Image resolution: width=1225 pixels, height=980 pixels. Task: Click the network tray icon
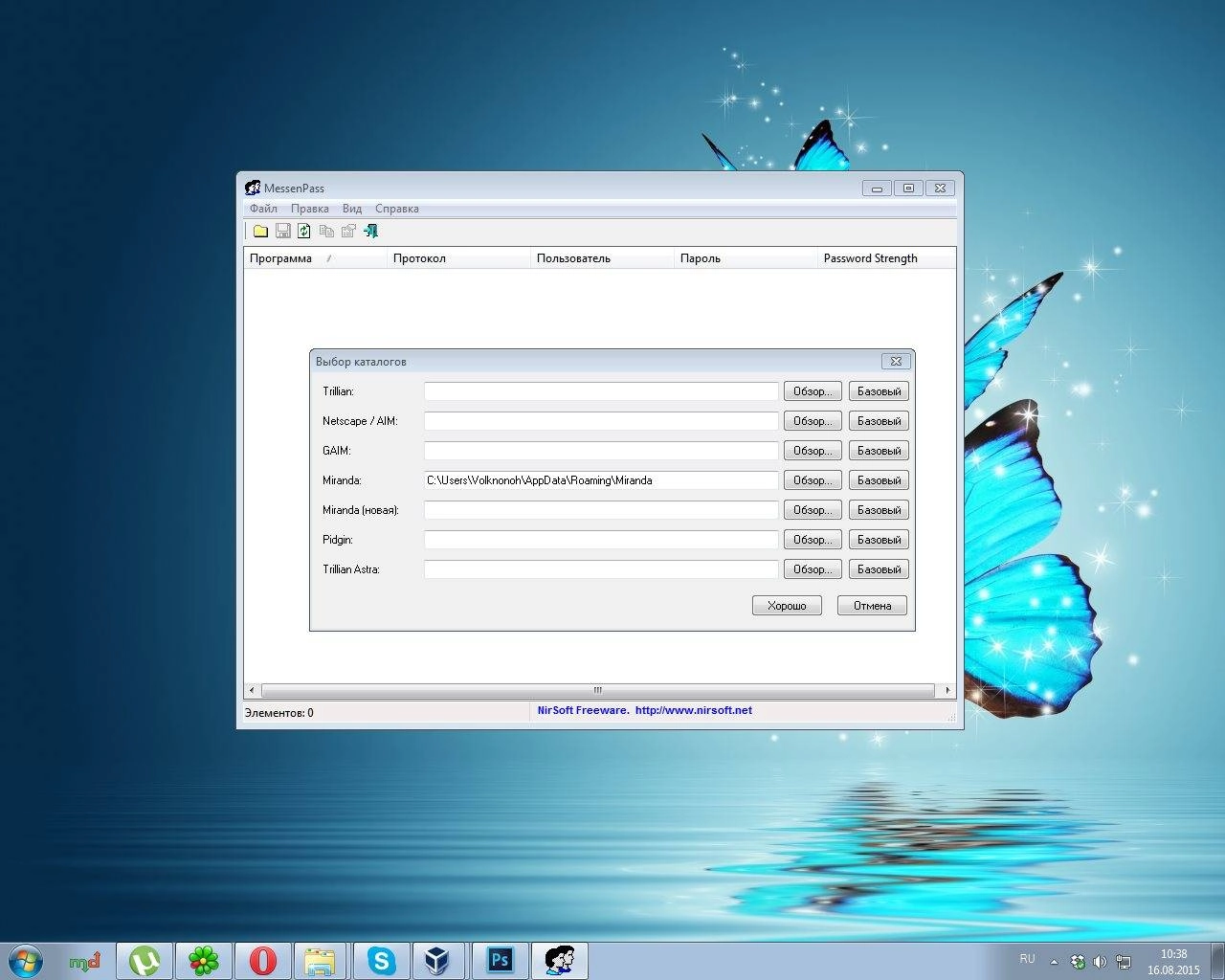pos(1124,962)
